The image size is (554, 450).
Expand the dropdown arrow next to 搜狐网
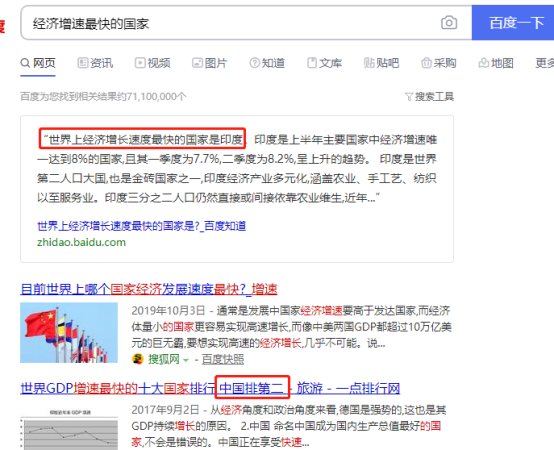[186, 360]
